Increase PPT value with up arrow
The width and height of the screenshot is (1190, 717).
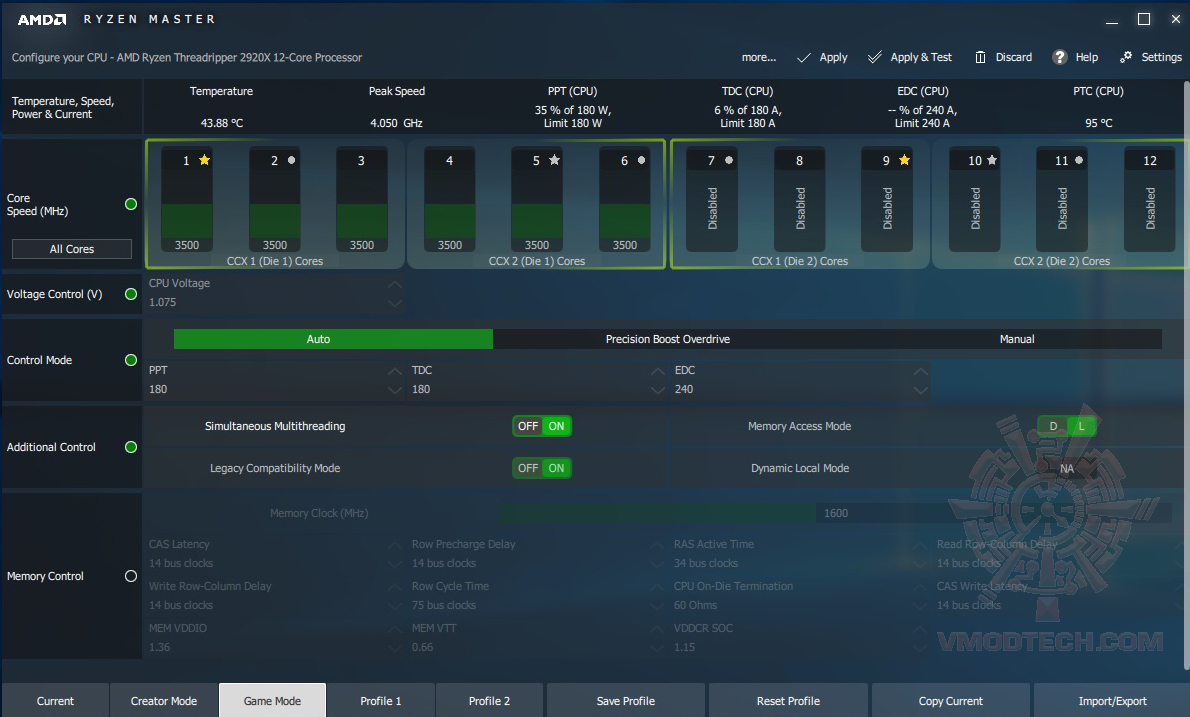click(395, 372)
